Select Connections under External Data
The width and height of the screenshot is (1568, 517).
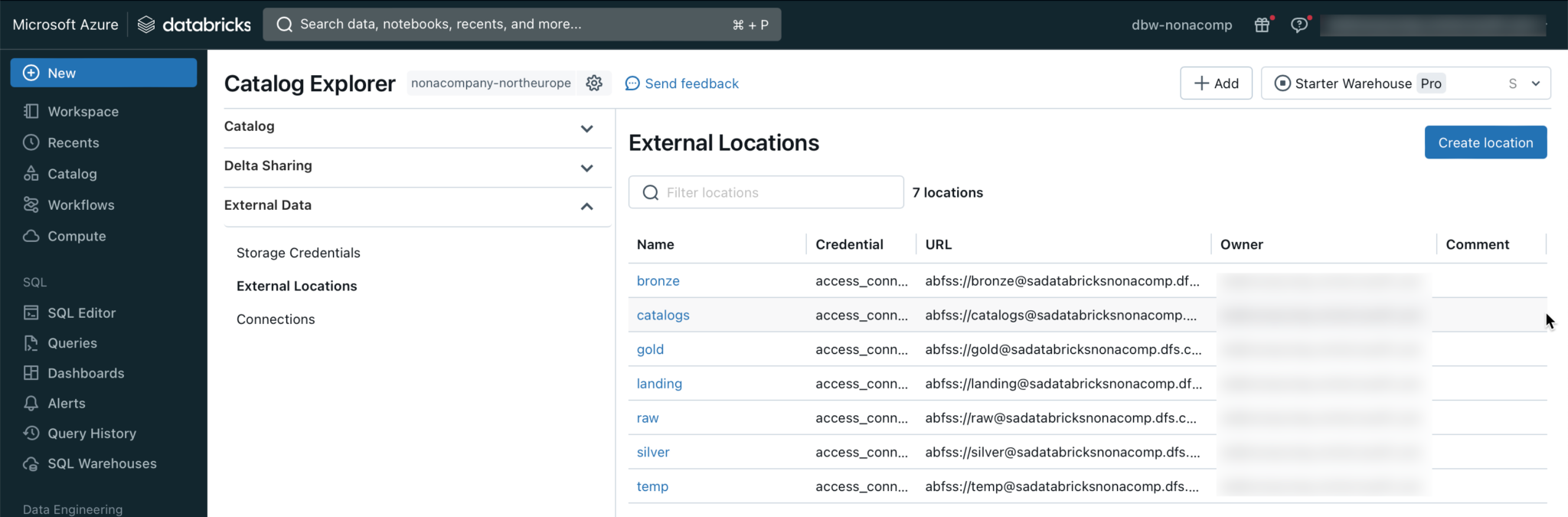(x=276, y=319)
